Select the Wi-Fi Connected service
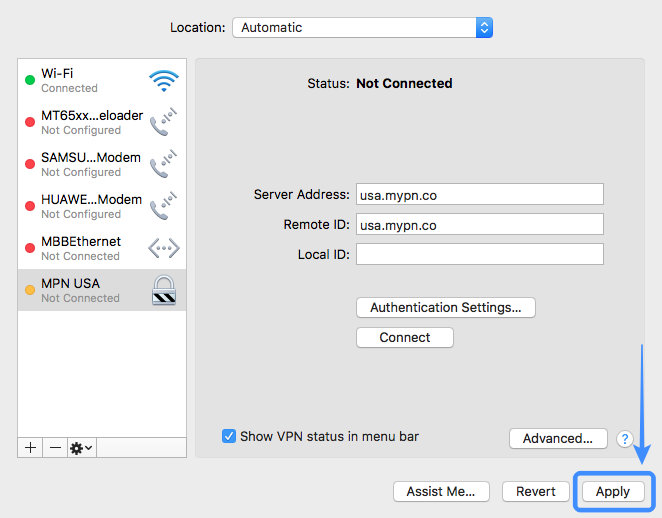662x518 pixels. point(102,80)
